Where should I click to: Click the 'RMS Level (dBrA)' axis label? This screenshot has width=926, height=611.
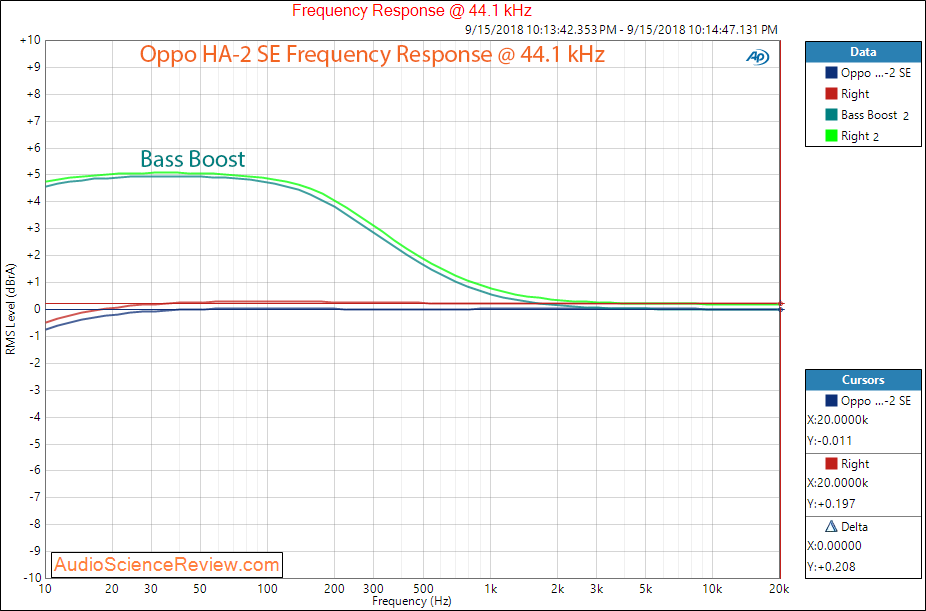pyautogui.click(x=11, y=309)
